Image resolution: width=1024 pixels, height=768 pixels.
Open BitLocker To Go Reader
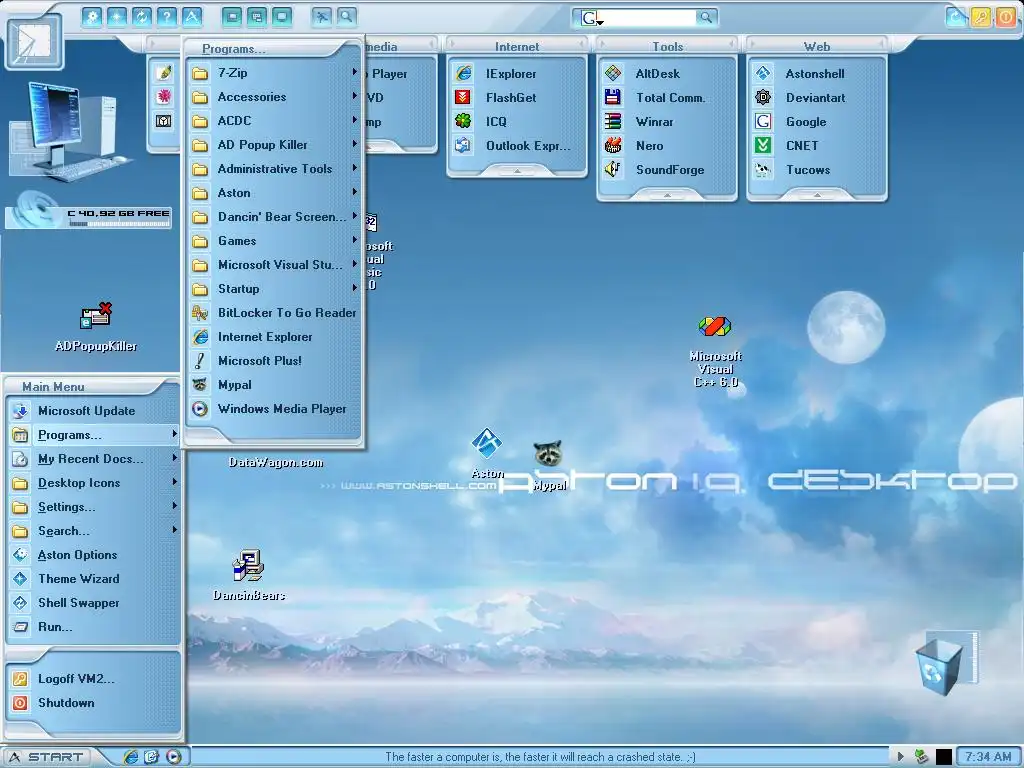274,313
